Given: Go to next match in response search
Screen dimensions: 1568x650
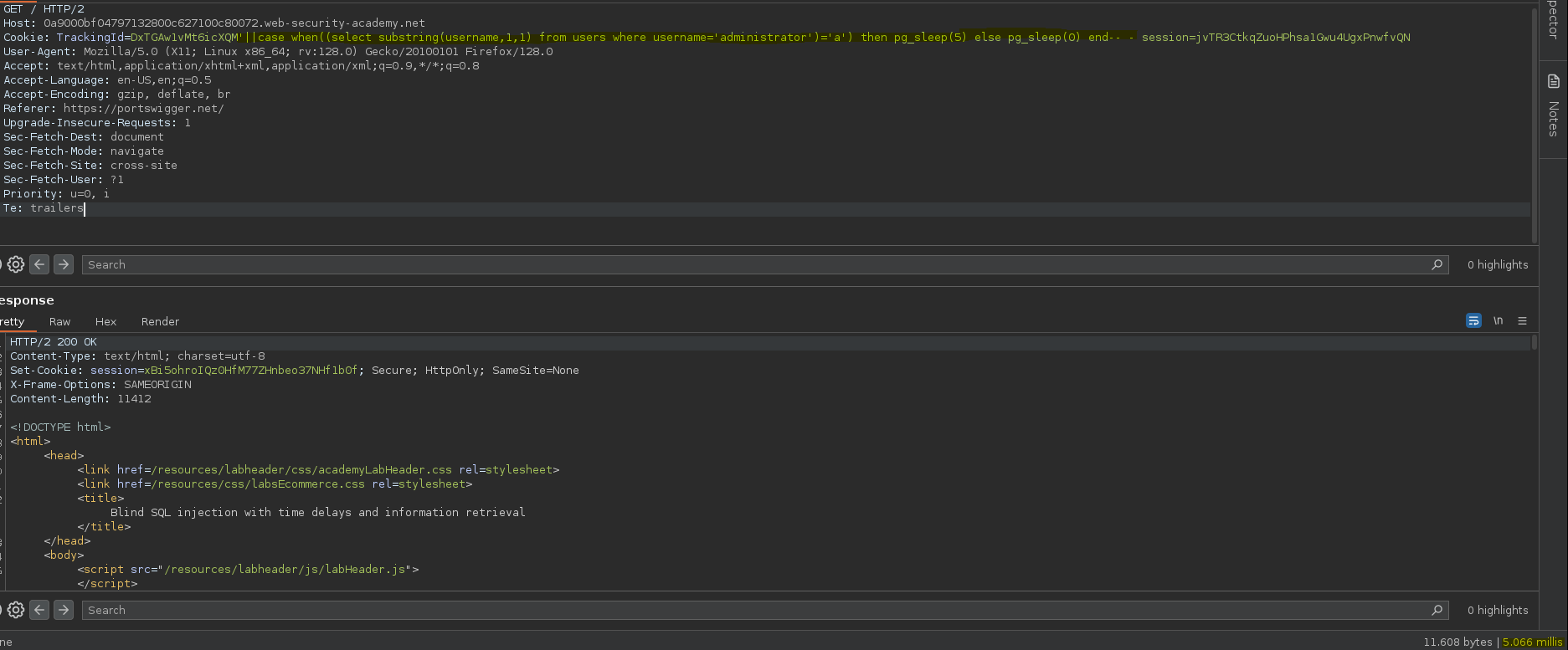Looking at the screenshot, I should (x=64, y=610).
